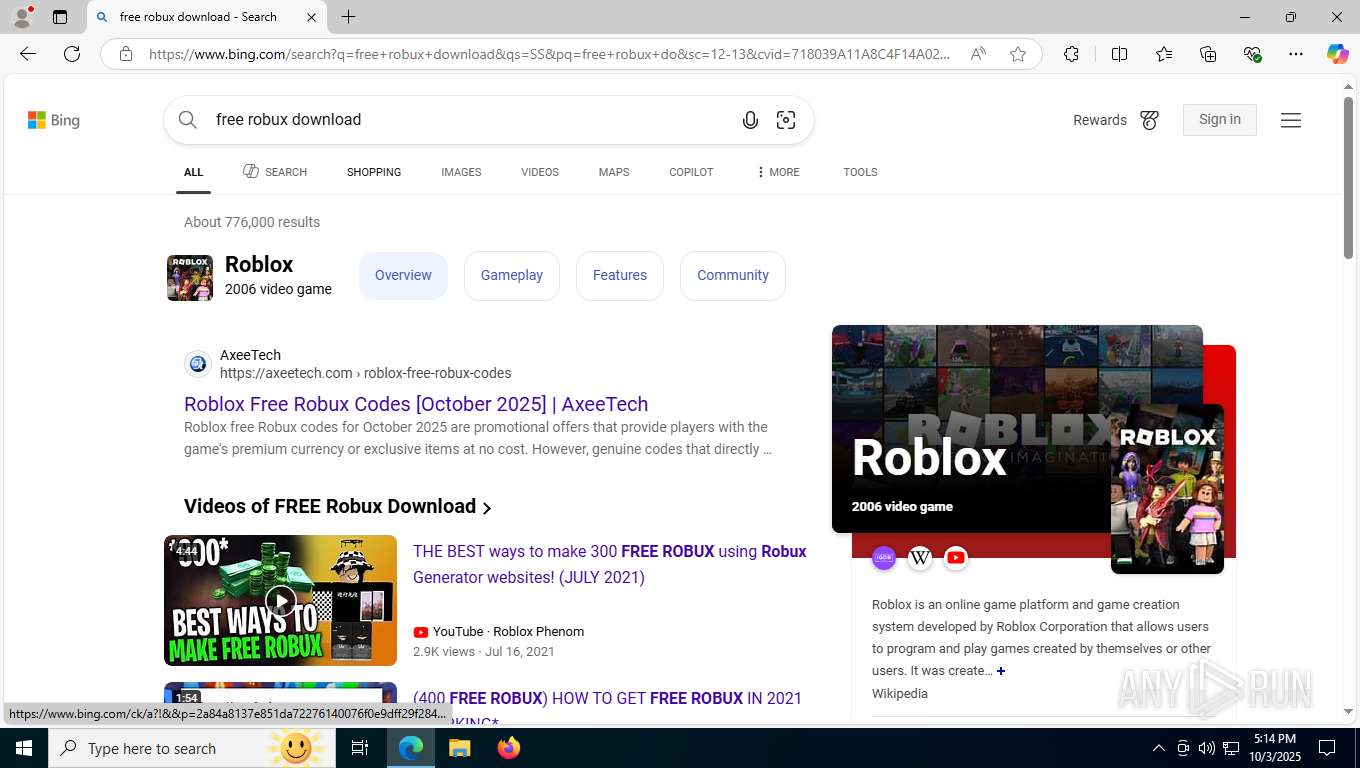Click taskbar Type here to search box
The width and height of the screenshot is (1360, 768).
[190, 748]
